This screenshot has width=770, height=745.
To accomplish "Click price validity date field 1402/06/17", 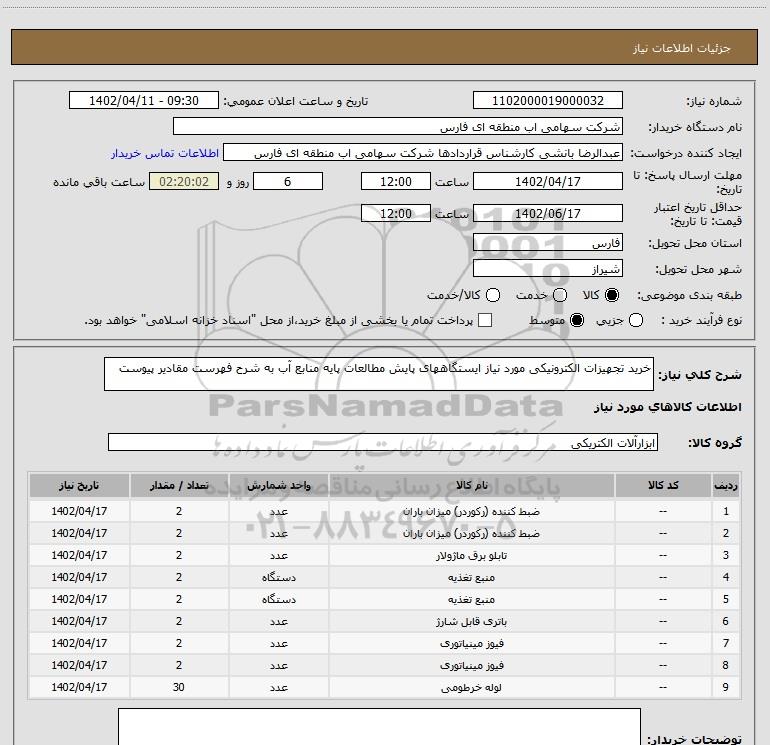I will (x=548, y=214).
